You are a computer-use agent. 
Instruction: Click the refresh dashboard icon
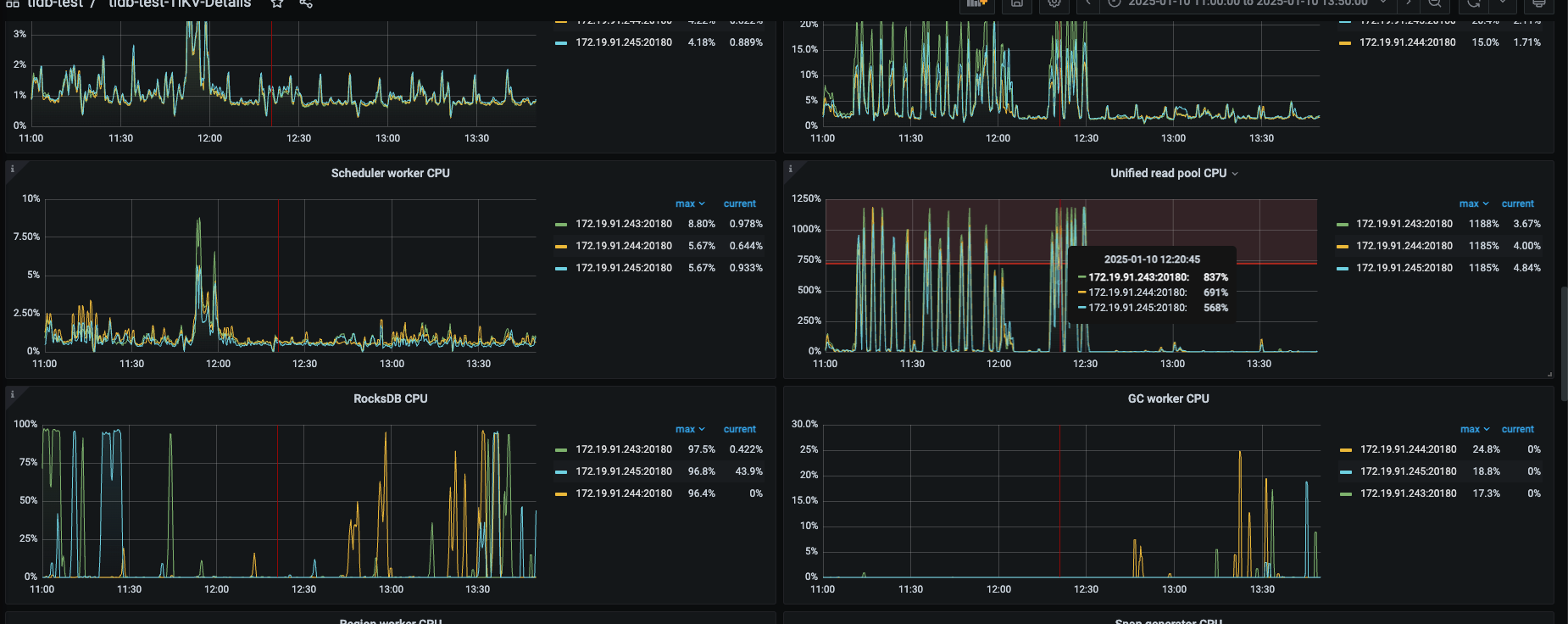[1474, 3]
